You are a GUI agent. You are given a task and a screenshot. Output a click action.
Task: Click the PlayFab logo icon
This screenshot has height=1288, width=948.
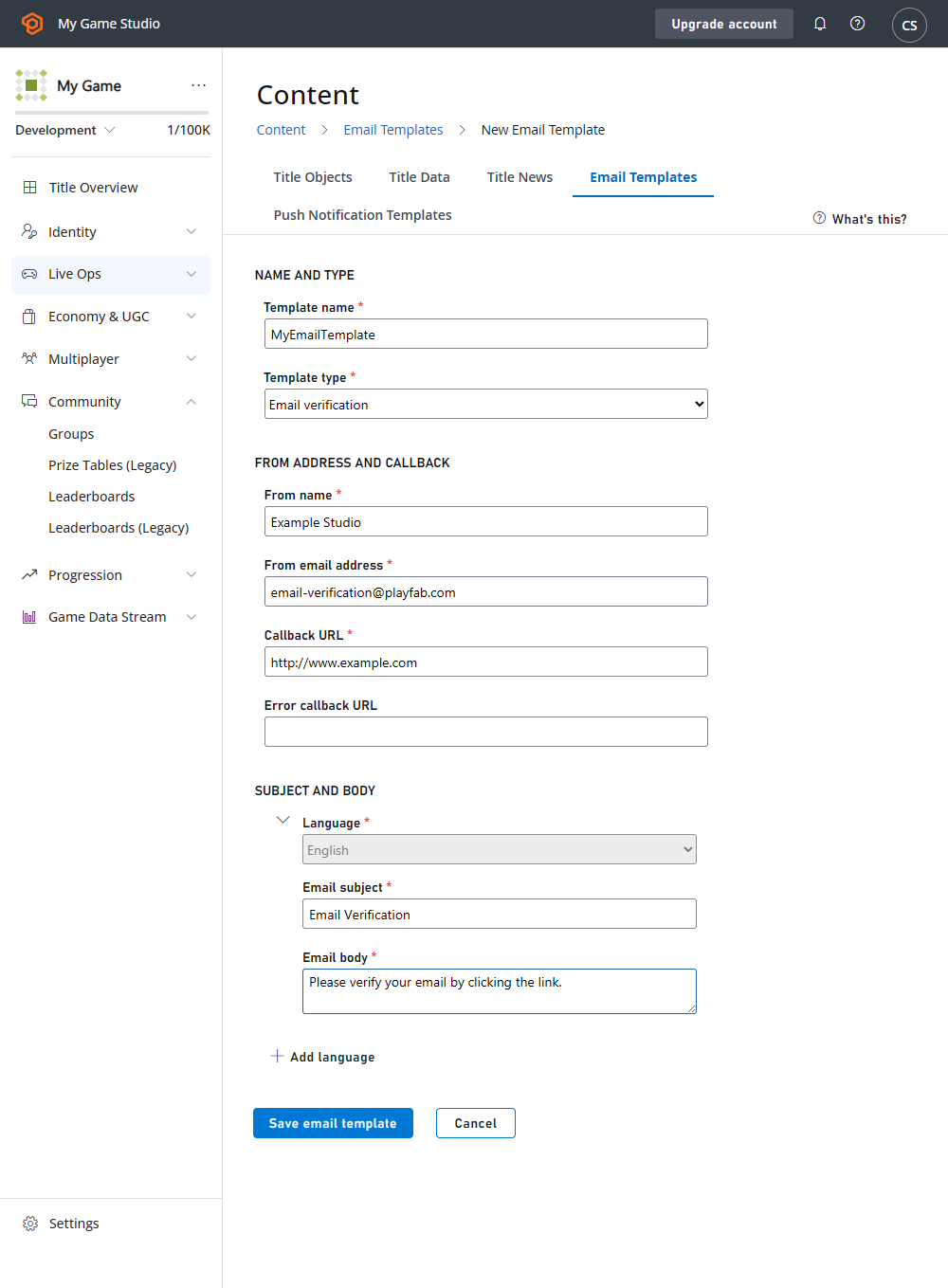pos(32,24)
